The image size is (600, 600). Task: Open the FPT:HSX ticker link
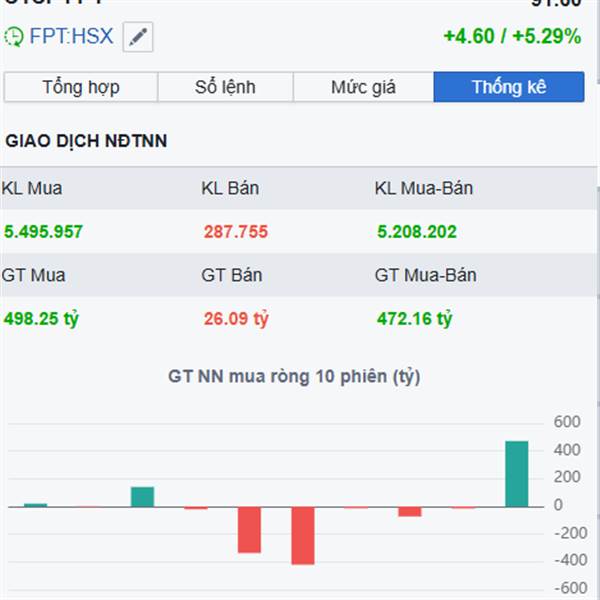click(71, 38)
